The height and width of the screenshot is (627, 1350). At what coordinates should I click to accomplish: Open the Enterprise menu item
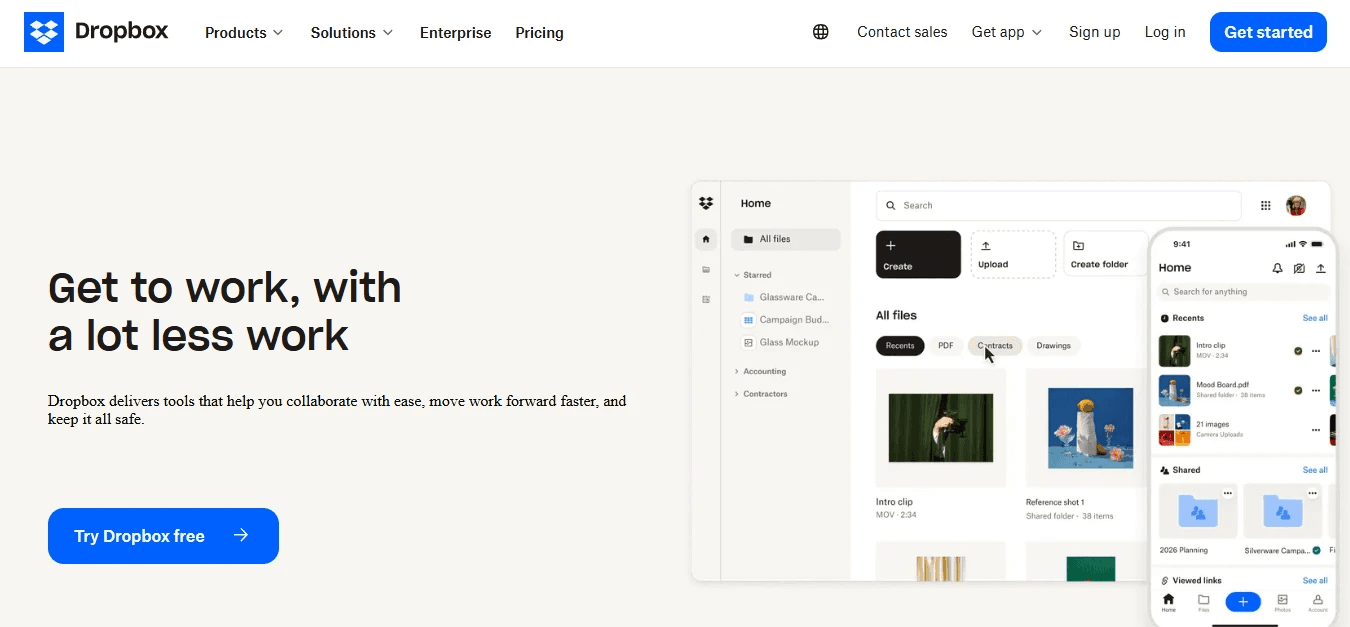pos(455,32)
